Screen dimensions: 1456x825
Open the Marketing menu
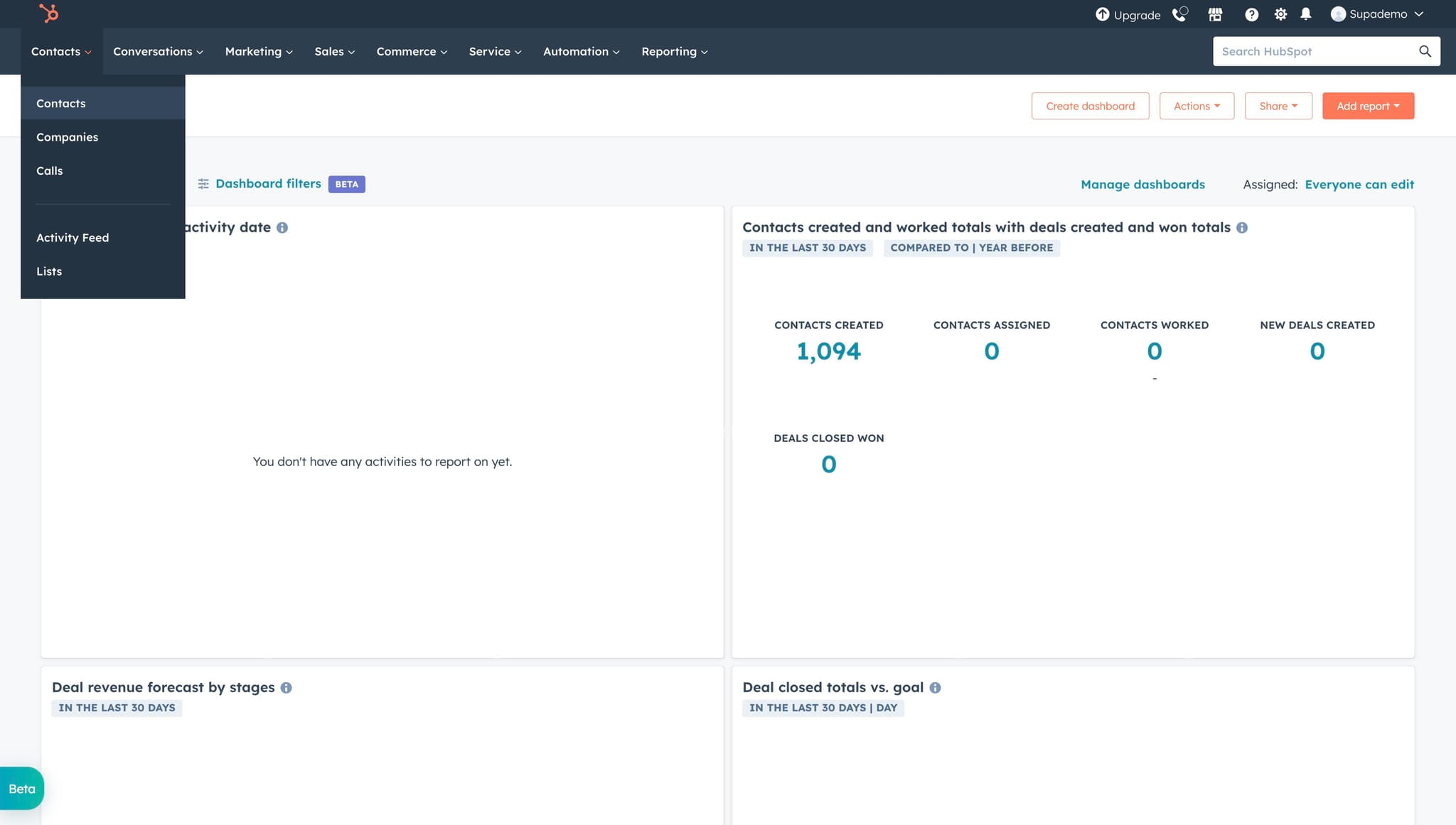pos(257,51)
